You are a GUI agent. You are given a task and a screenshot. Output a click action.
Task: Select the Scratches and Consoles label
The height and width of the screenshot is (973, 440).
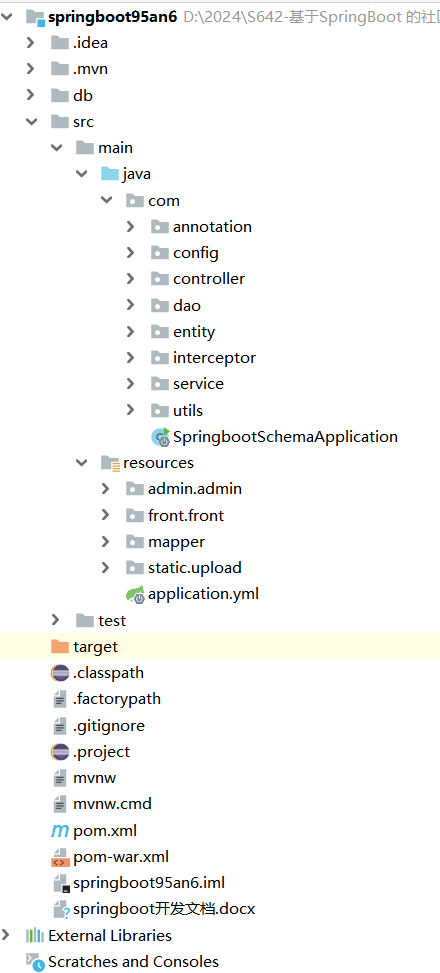pos(133,962)
